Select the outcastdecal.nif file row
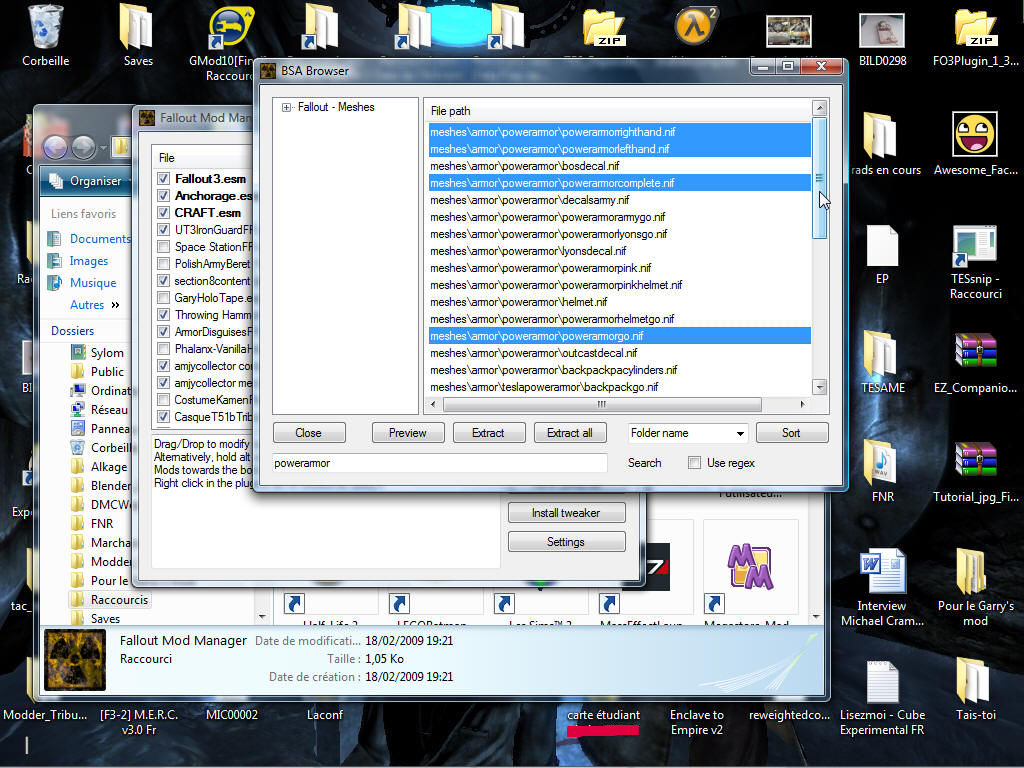1024x768 pixels. pyautogui.click(x=620, y=353)
